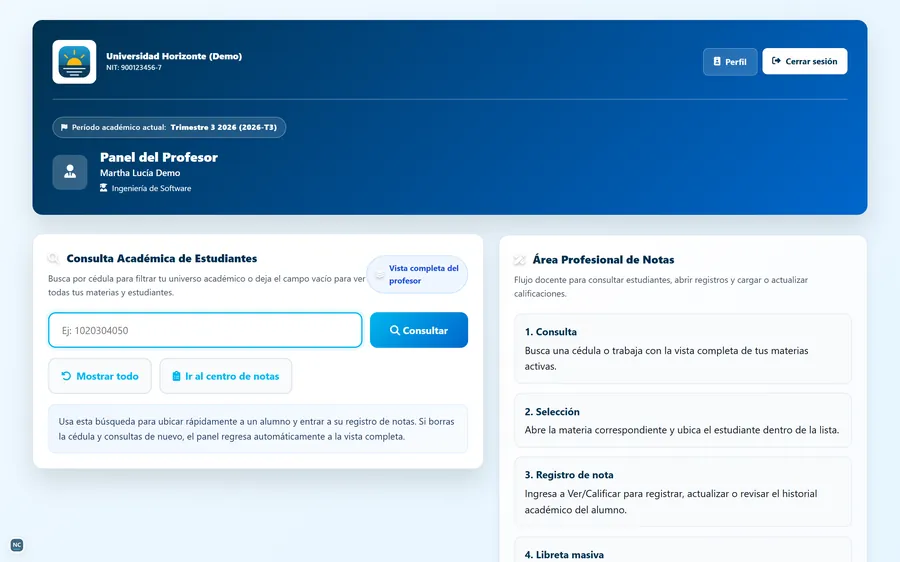Click the 'Usa esta búsqueda' help note
900x562 pixels.
(x=258, y=429)
